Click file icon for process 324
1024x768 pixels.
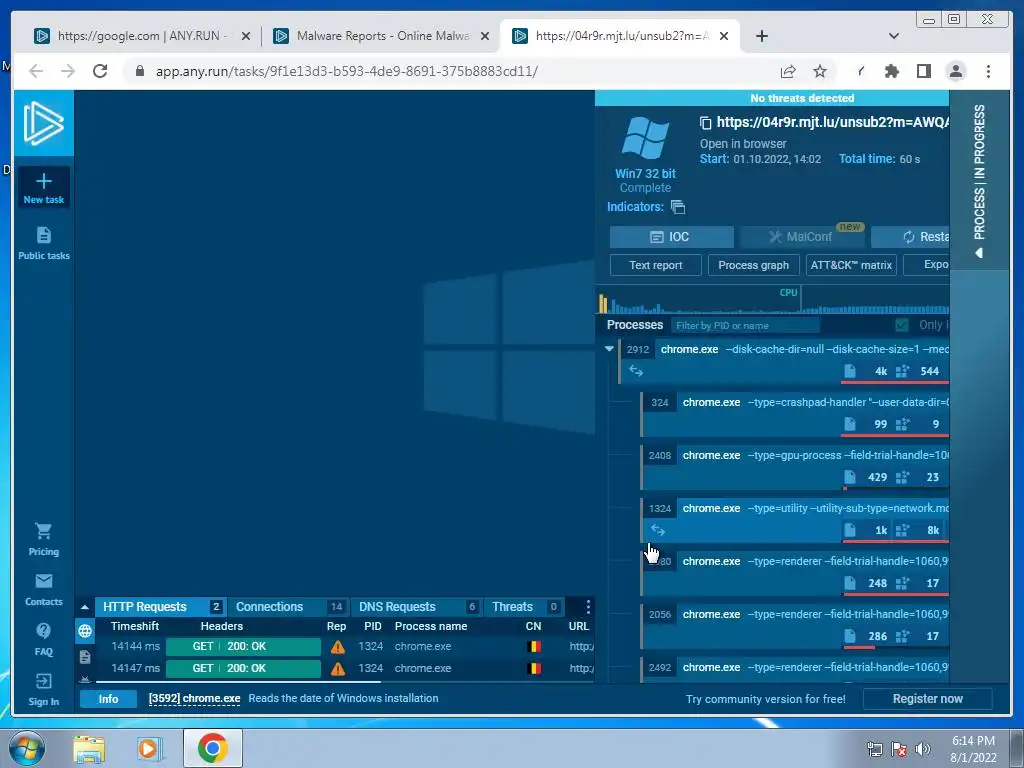pos(850,424)
